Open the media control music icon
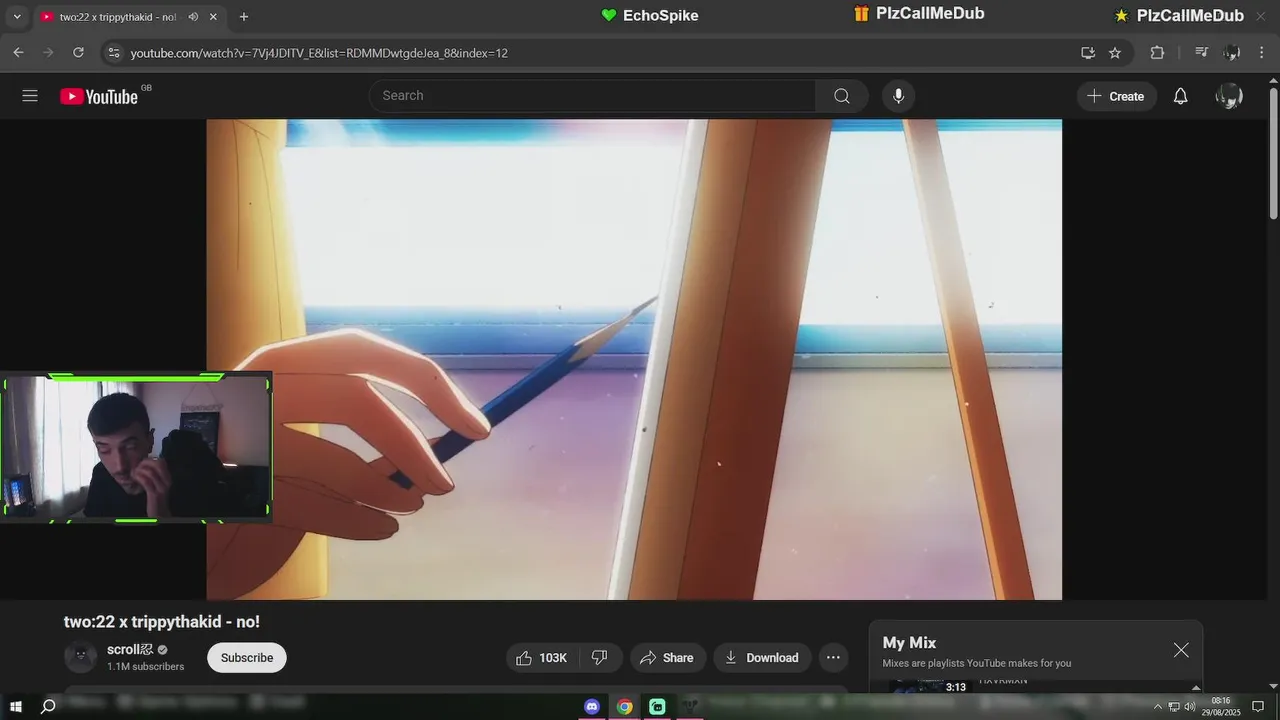Screen dimensions: 1280x720 1202,53
